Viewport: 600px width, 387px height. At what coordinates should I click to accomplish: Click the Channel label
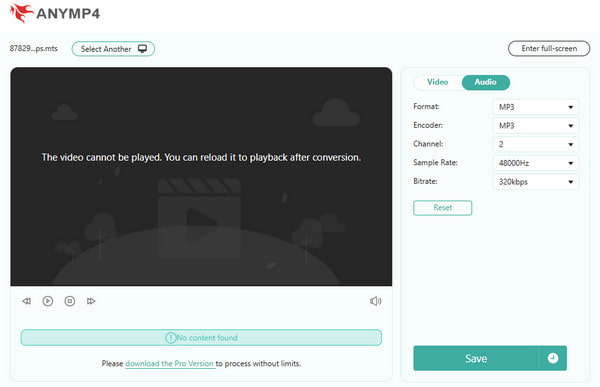(428, 144)
